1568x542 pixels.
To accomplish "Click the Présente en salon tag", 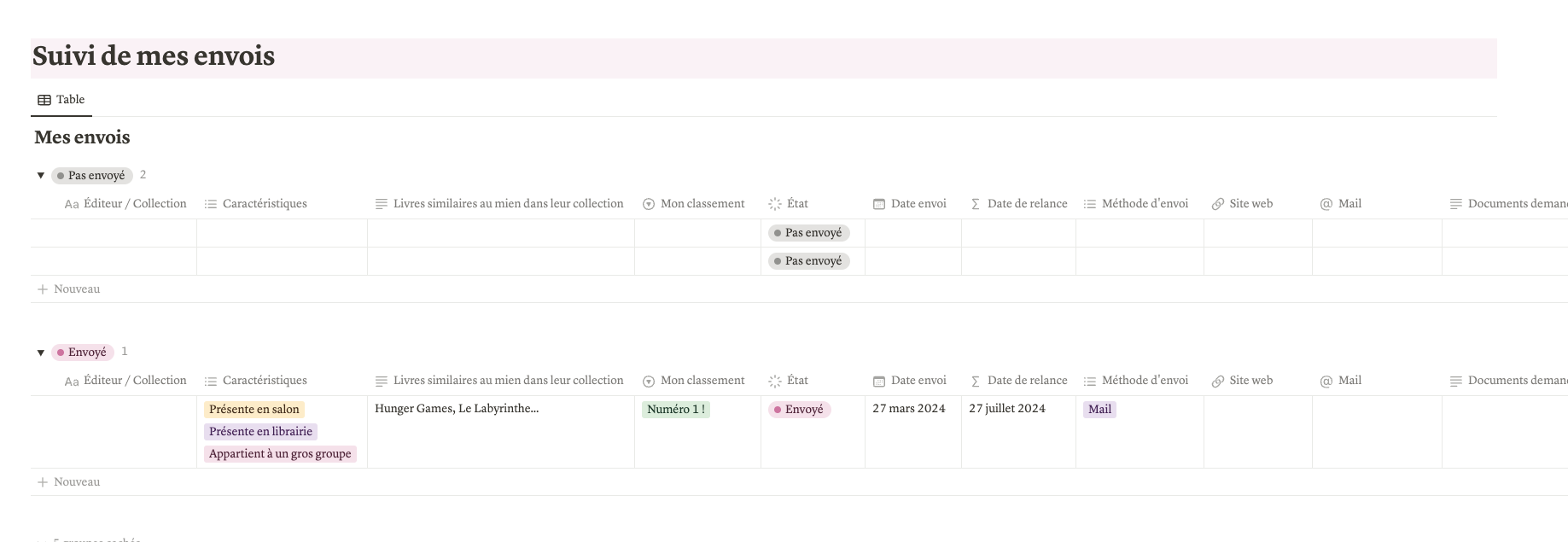I will (x=254, y=410).
